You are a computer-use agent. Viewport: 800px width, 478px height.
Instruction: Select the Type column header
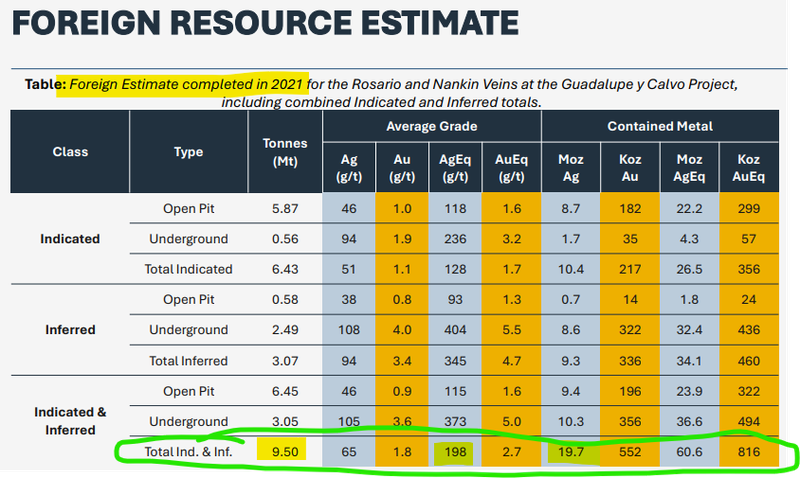click(188, 152)
